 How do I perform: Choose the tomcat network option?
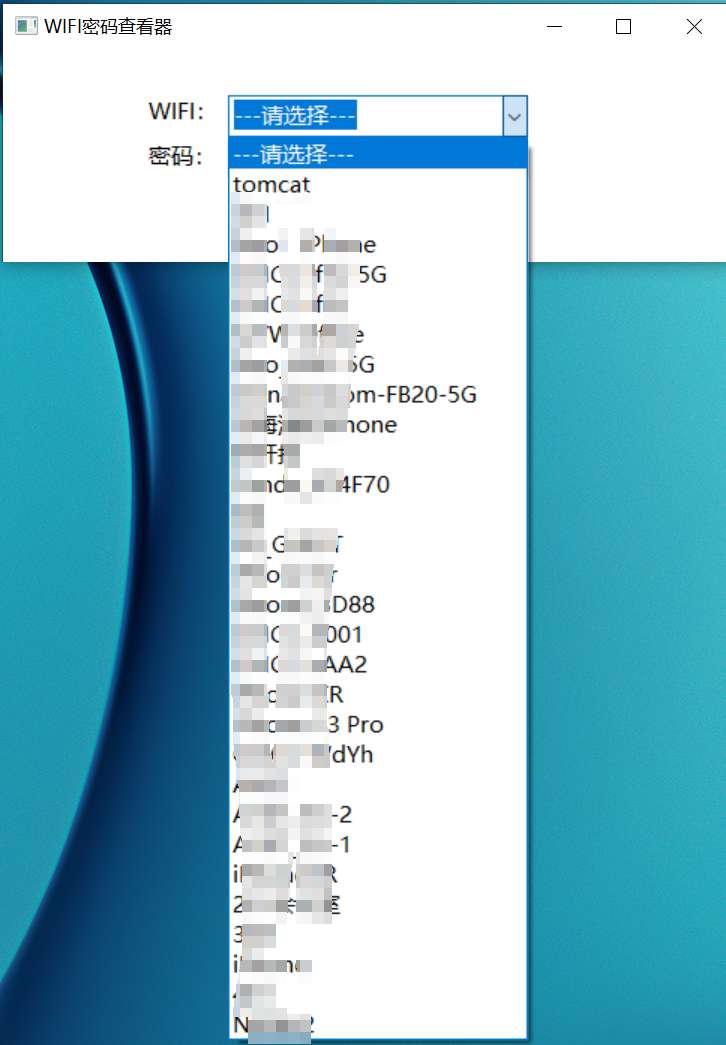(x=378, y=185)
